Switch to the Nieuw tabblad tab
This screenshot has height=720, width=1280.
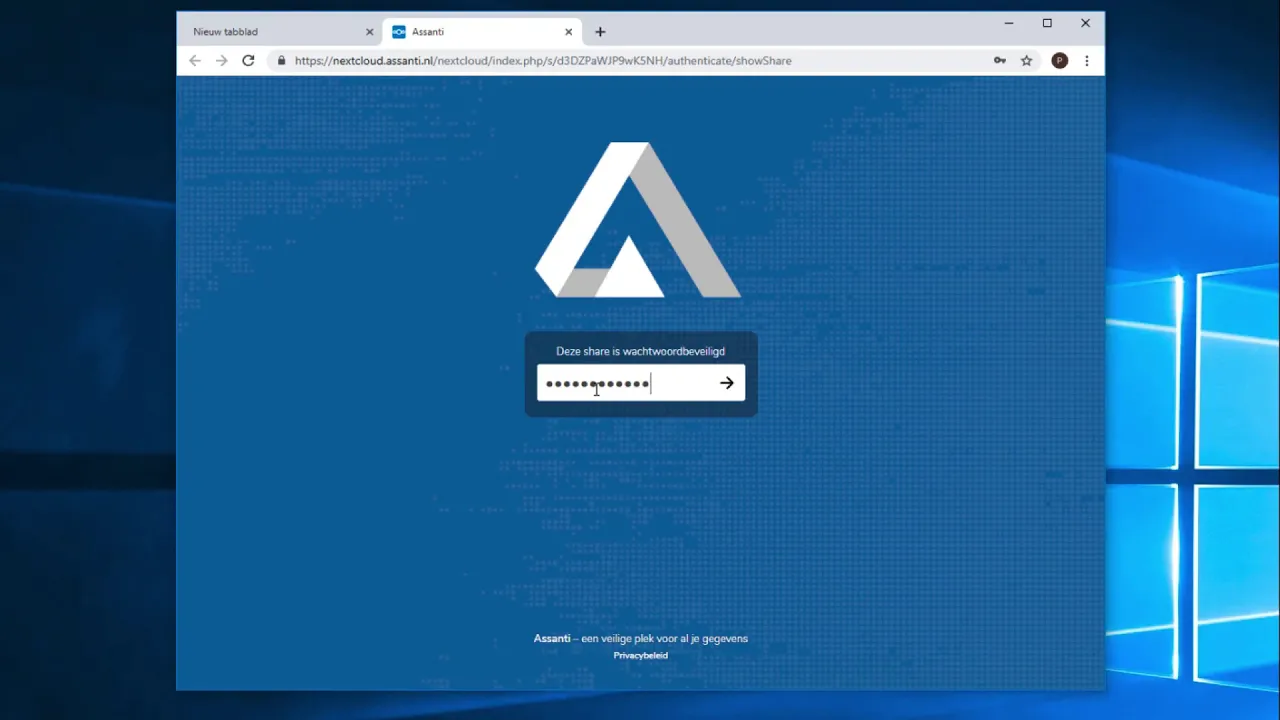coord(280,32)
